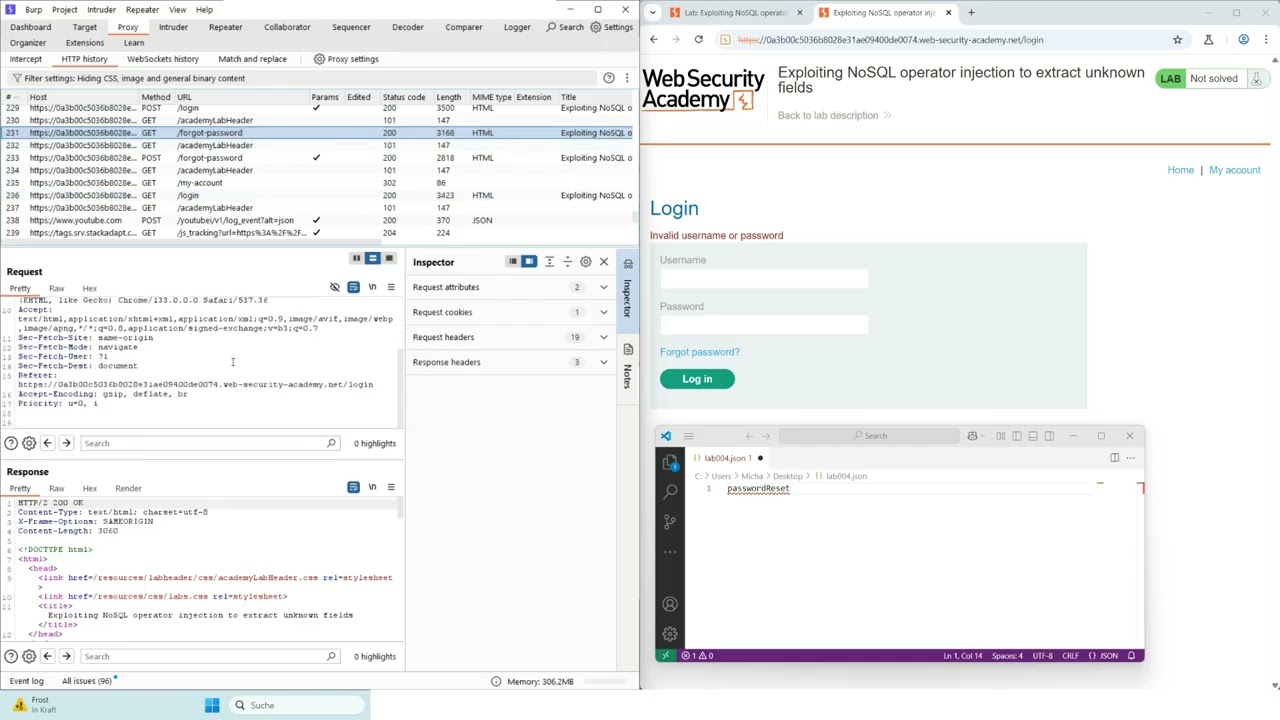Expand all Inspector sections
Viewport: 1280px width, 720px height.
(549, 262)
